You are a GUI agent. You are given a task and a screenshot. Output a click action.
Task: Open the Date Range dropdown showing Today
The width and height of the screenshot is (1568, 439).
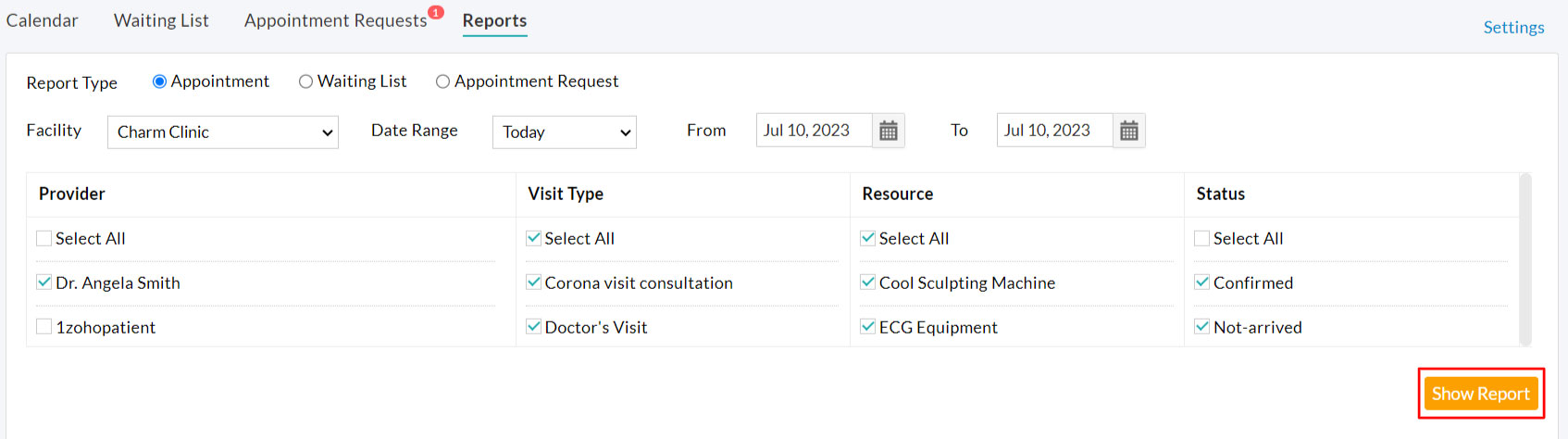point(565,132)
